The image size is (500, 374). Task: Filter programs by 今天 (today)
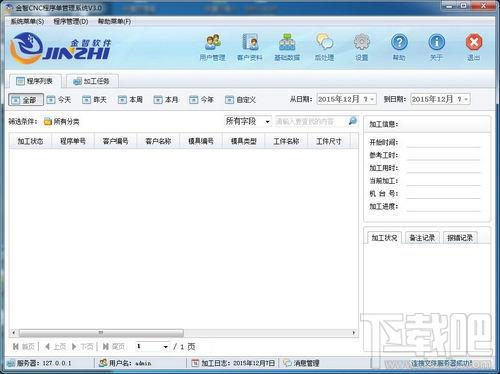click(x=59, y=100)
